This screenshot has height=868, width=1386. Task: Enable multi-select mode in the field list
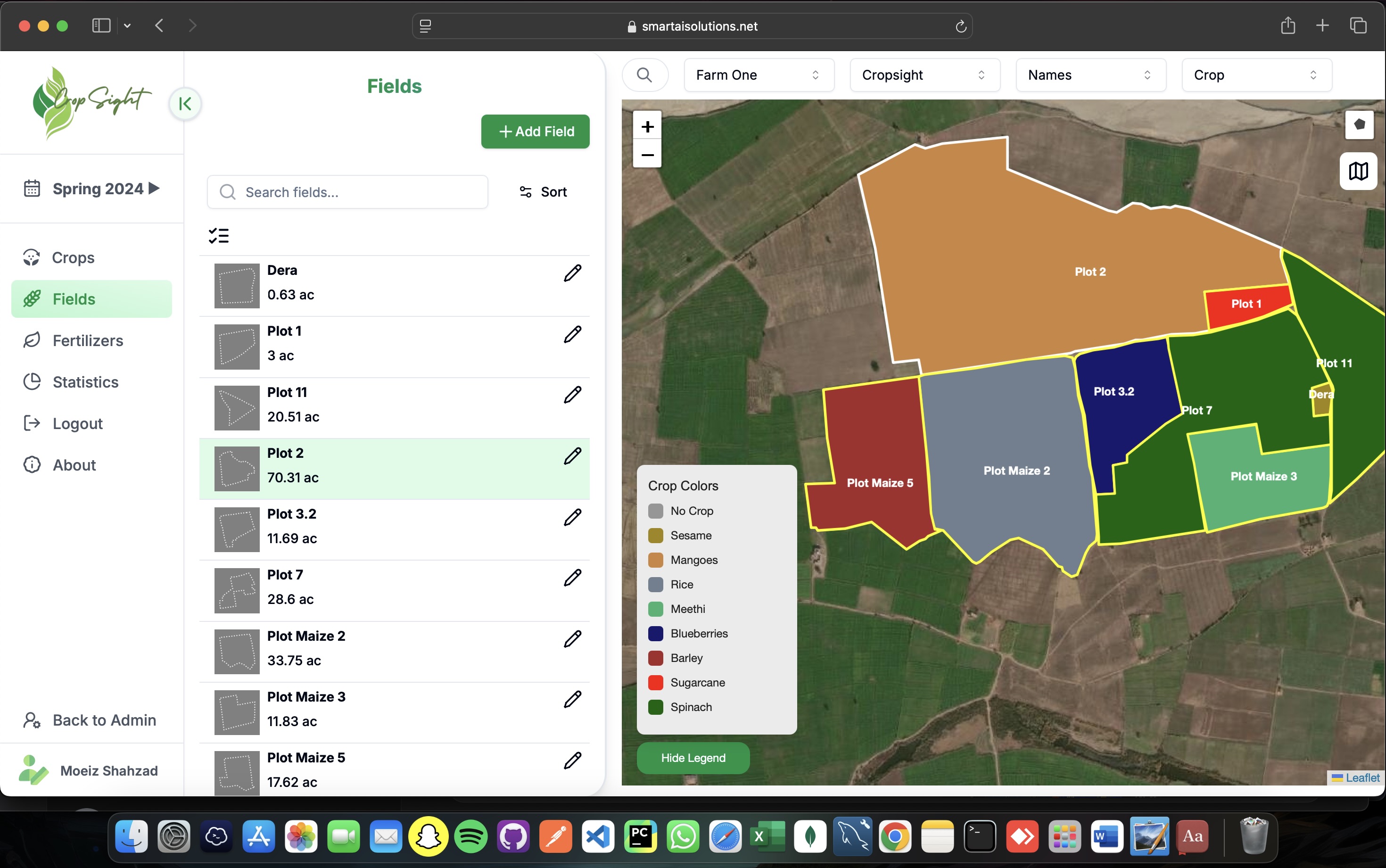pos(218,235)
